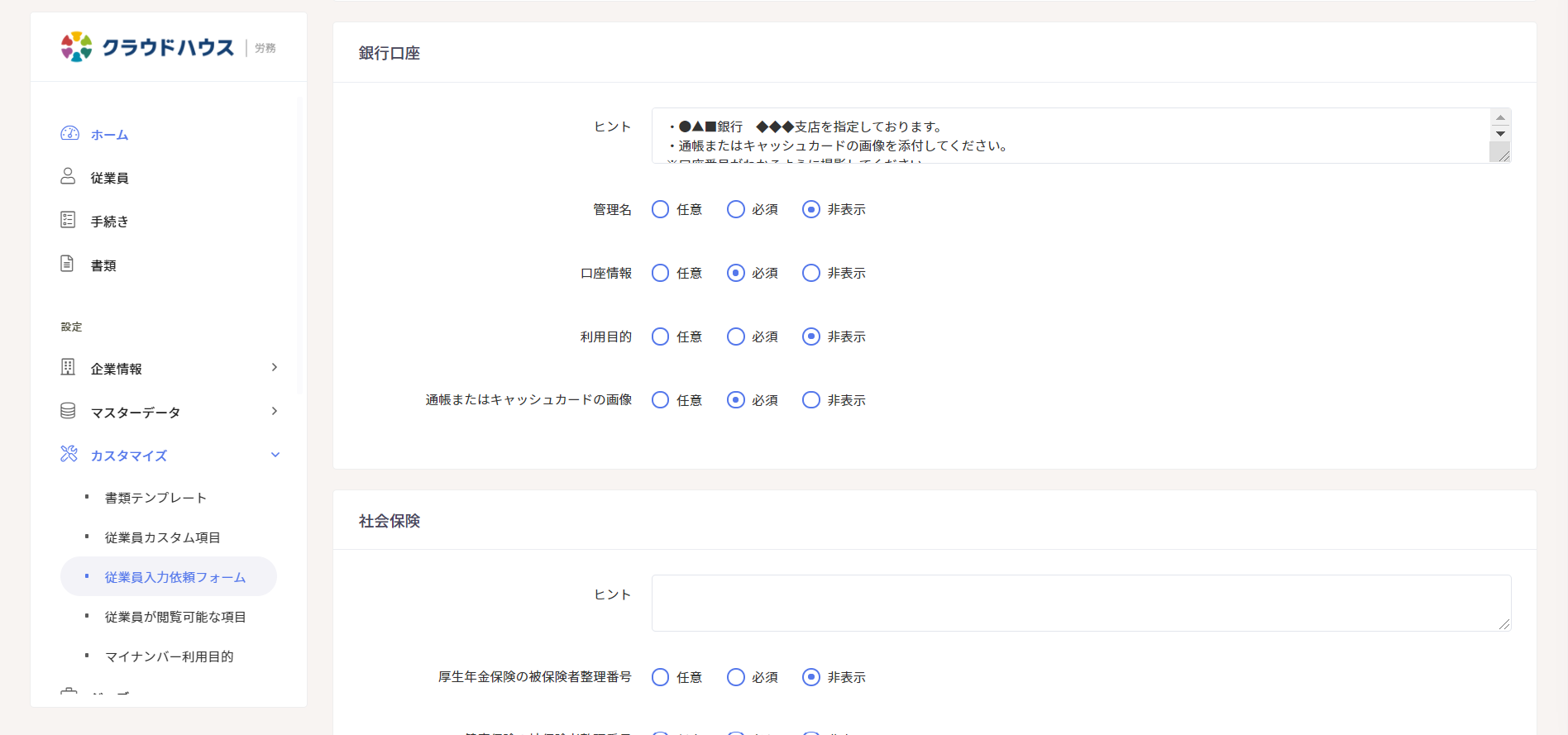Set 厚生年金保険の被保険者整理番号 to 任意
The width and height of the screenshot is (1568, 735).
(660, 677)
